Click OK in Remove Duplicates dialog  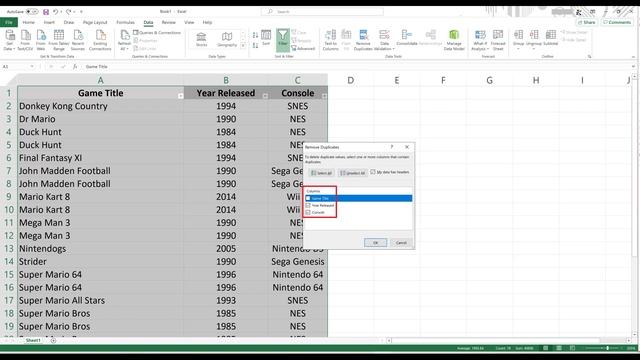[376, 242]
